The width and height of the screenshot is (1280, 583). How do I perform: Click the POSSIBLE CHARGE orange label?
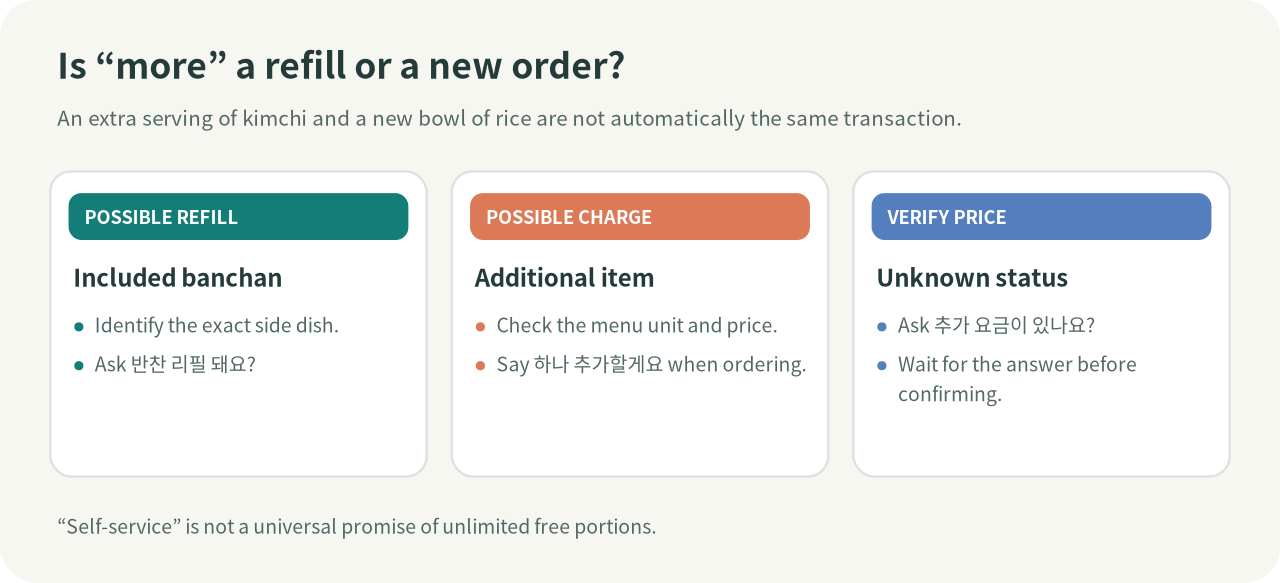pyautogui.click(x=640, y=217)
